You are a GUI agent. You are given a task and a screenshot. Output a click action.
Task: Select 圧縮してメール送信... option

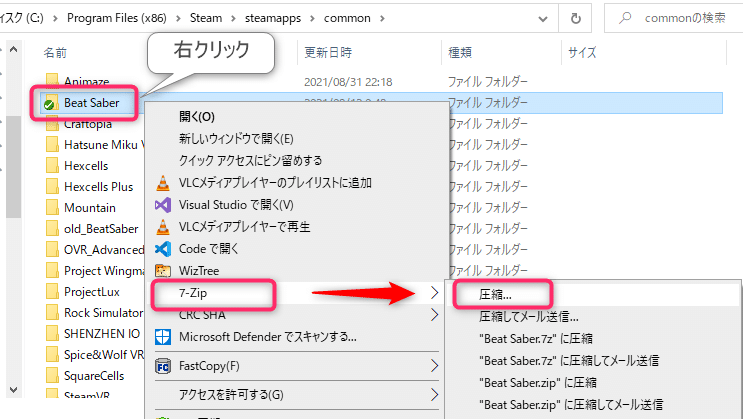coord(528,317)
